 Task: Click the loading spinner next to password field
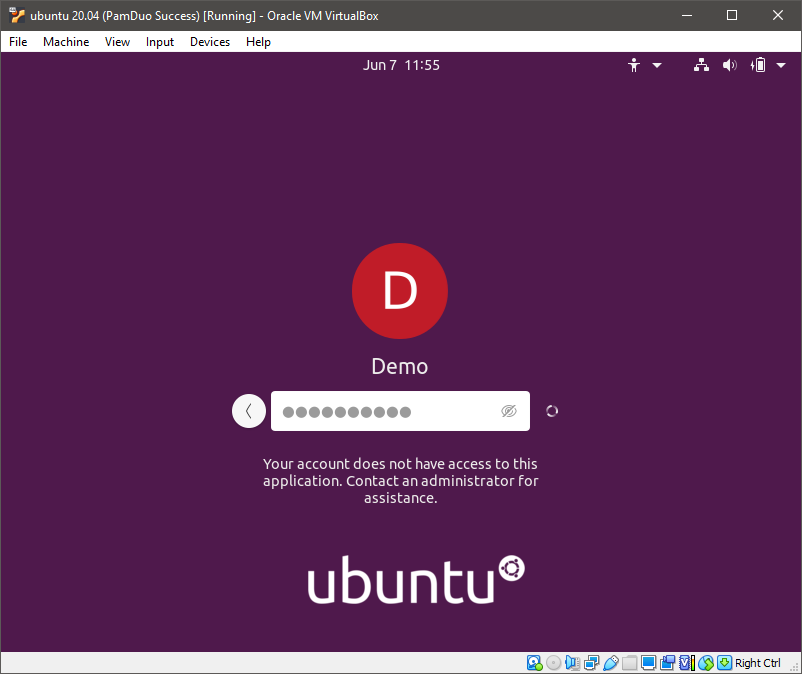click(x=552, y=411)
